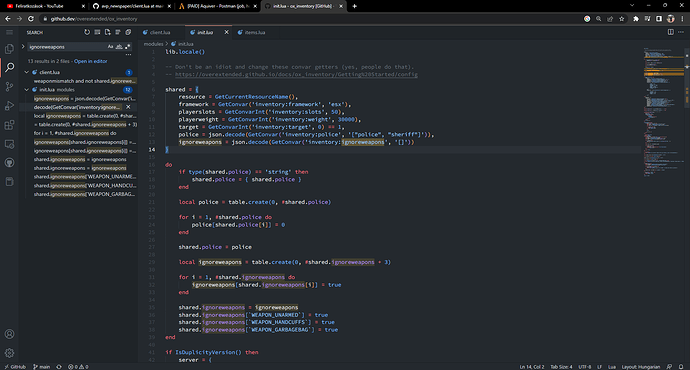Open the overextended docs link in comment
Image resolution: width=690 pixels, height=370 pixels.
296,74
